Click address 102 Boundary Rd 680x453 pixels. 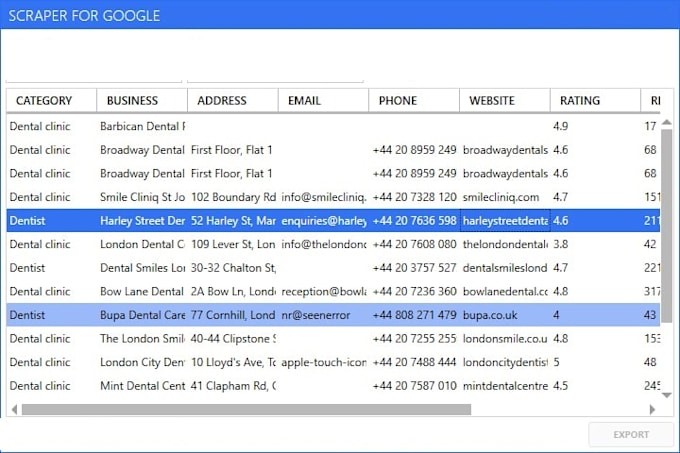(233, 197)
